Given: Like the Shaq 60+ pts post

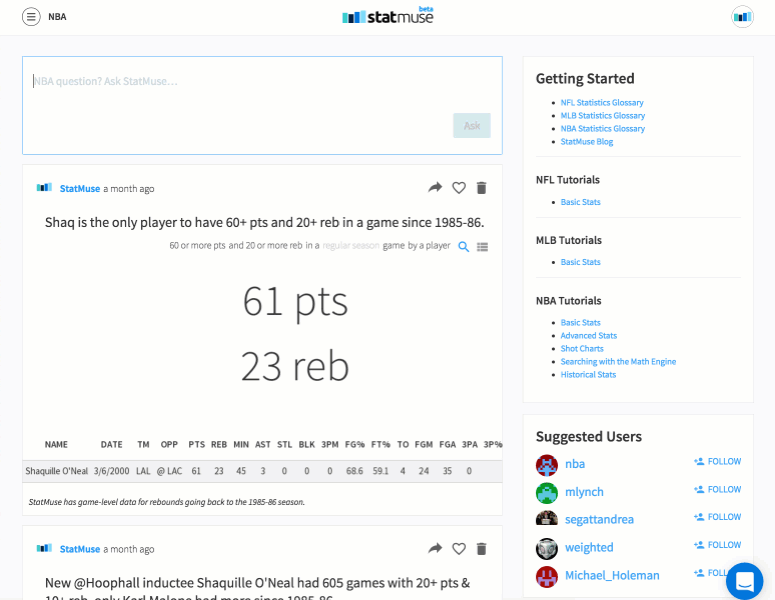Looking at the screenshot, I should [x=459, y=188].
